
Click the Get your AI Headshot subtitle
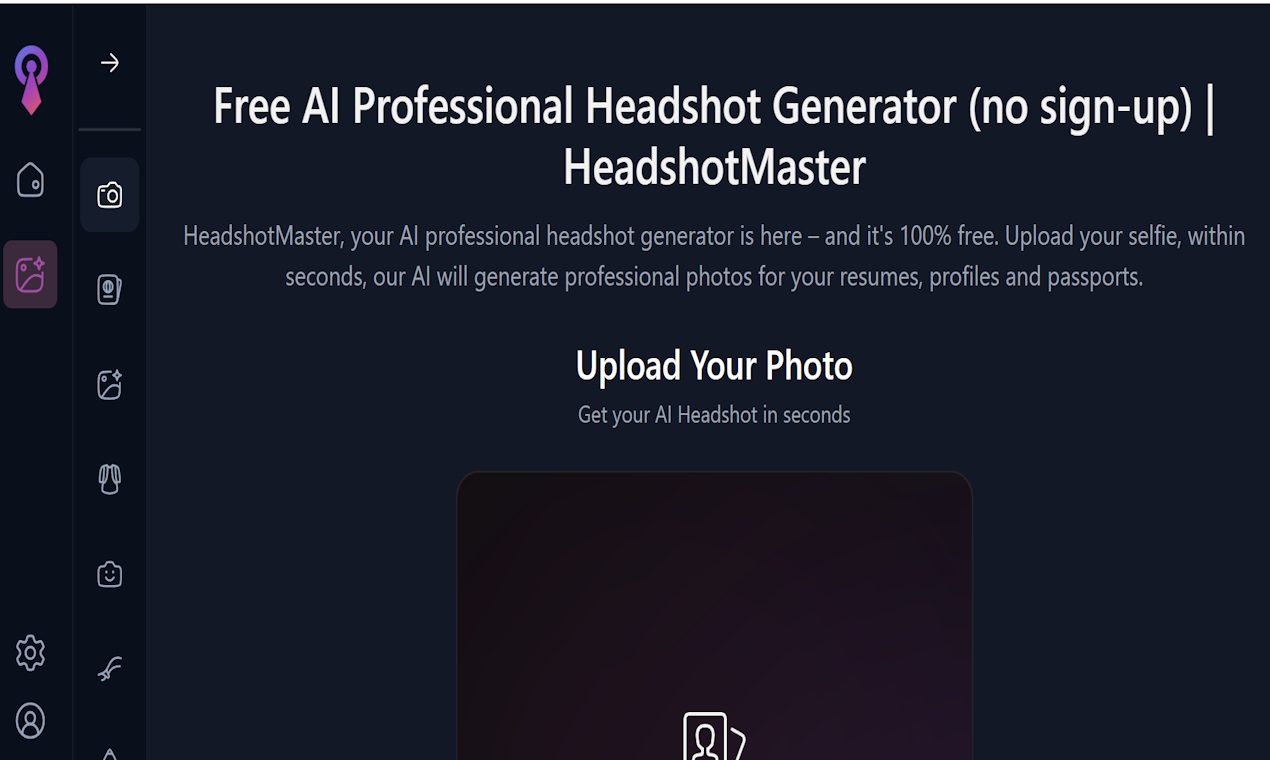(x=714, y=415)
